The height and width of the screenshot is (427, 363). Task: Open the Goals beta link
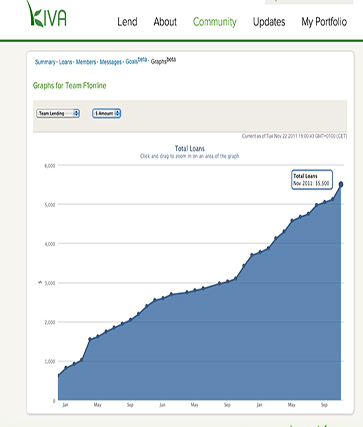pyautogui.click(x=136, y=61)
